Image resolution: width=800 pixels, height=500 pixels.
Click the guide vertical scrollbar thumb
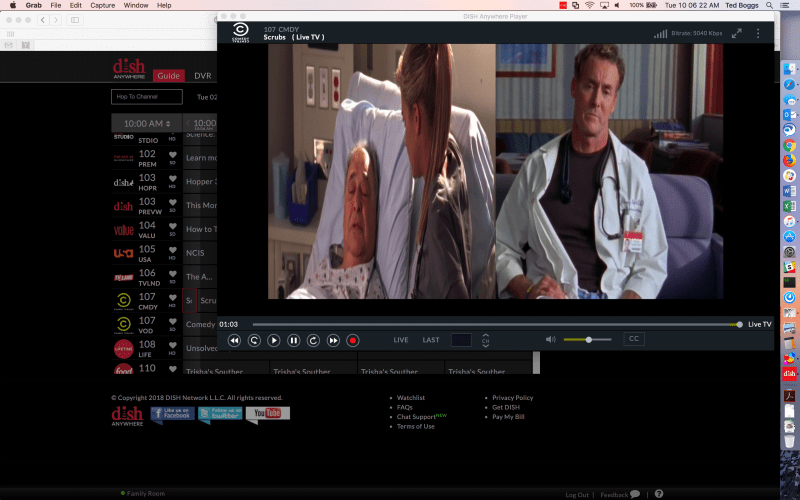(x=536, y=363)
